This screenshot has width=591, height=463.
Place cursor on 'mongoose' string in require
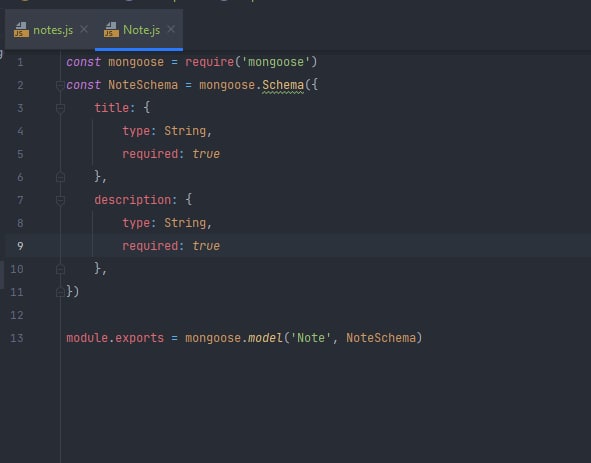pos(276,62)
